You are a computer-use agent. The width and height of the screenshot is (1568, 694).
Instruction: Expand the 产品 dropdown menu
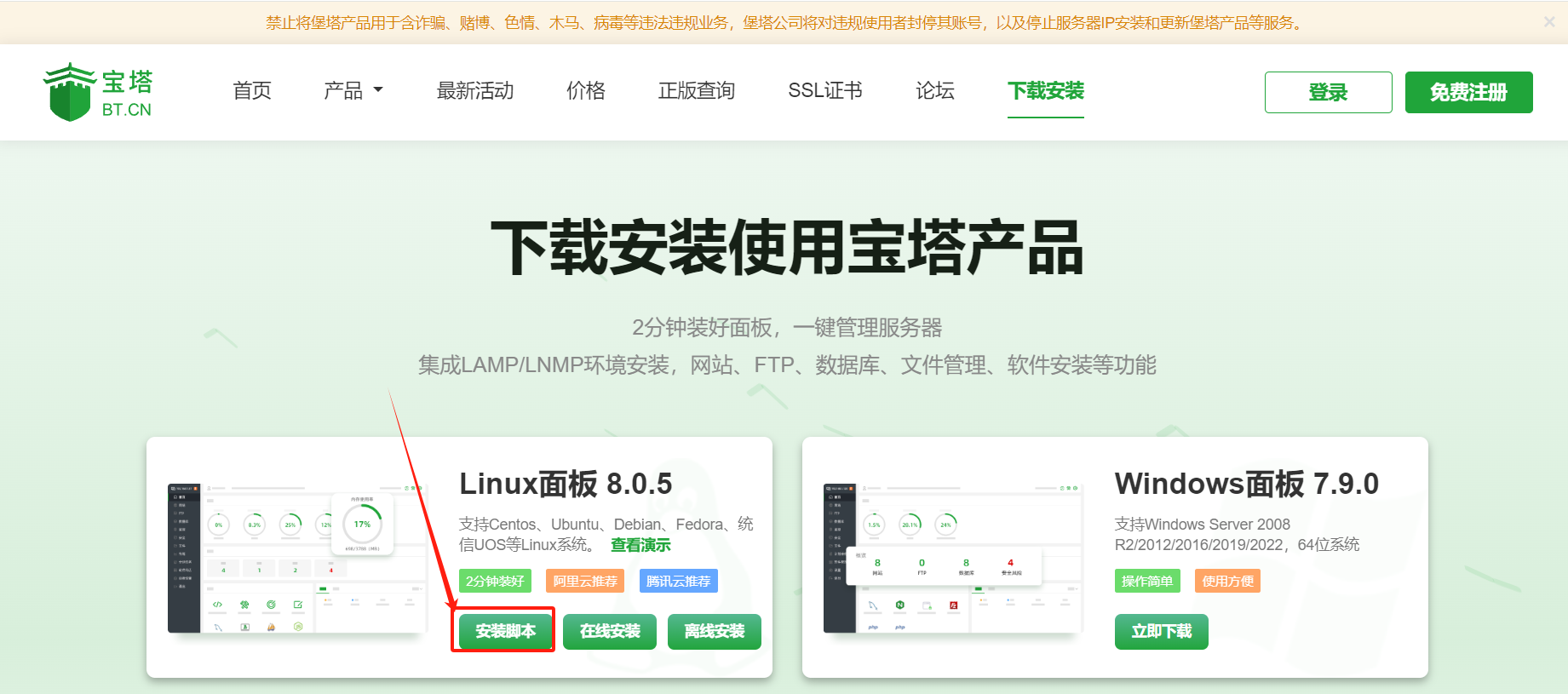pyautogui.click(x=353, y=90)
